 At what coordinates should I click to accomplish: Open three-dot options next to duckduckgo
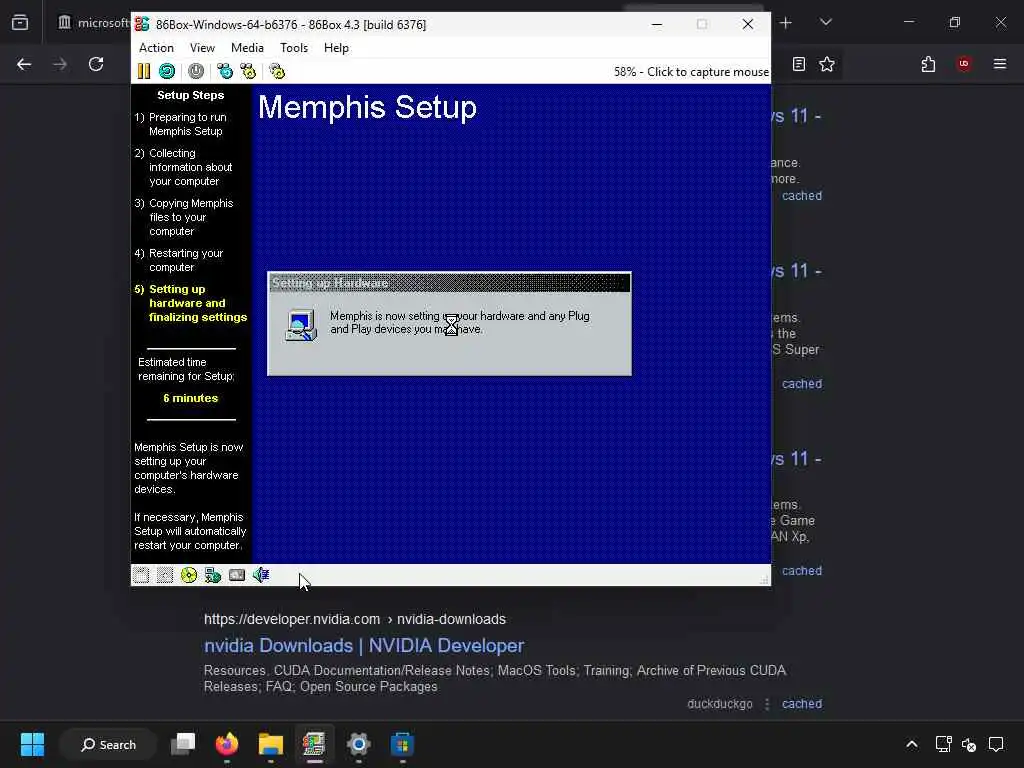767,703
